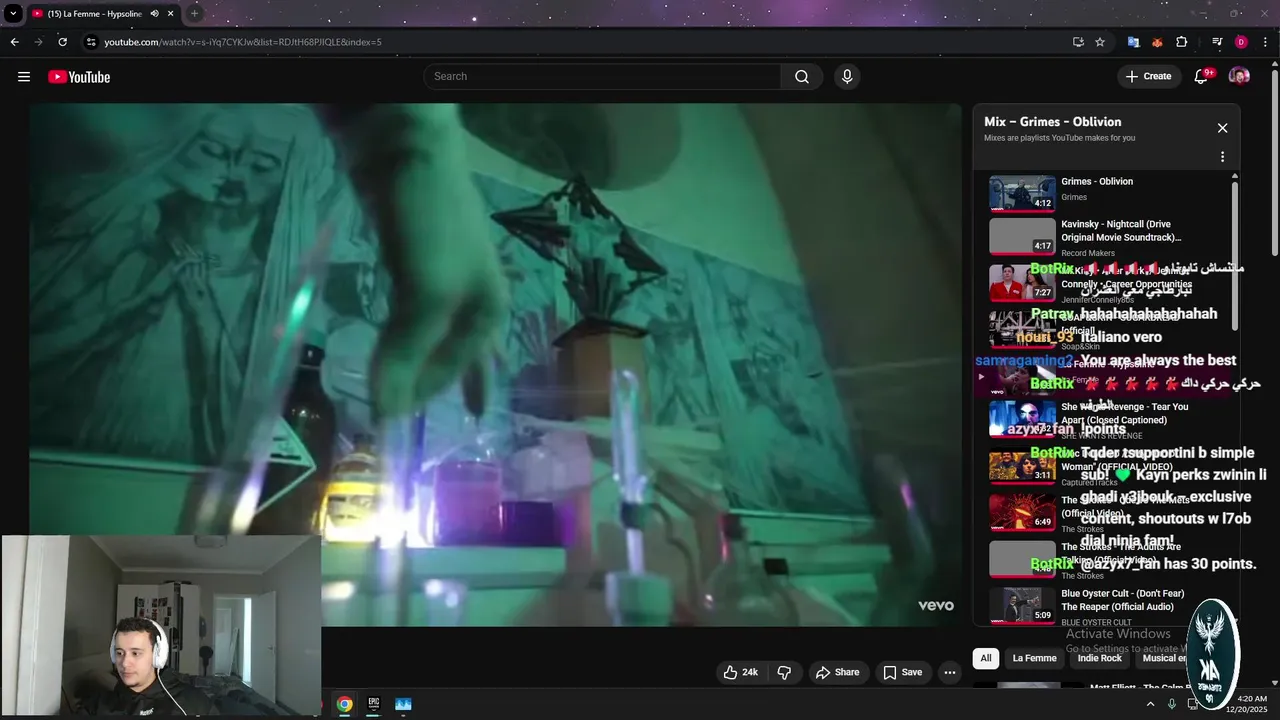Go back in browser history
The image size is (1280, 720).
(x=14, y=42)
